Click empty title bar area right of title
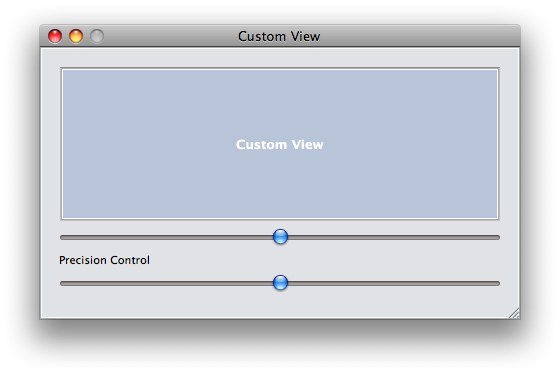 [x=418, y=36]
